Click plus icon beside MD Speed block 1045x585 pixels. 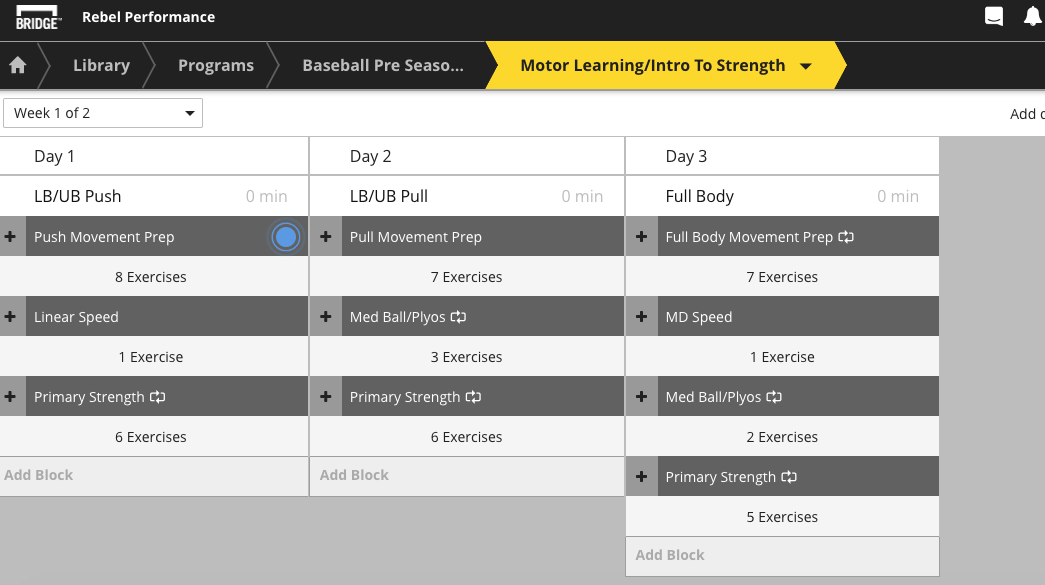click(x=642, y=317)
